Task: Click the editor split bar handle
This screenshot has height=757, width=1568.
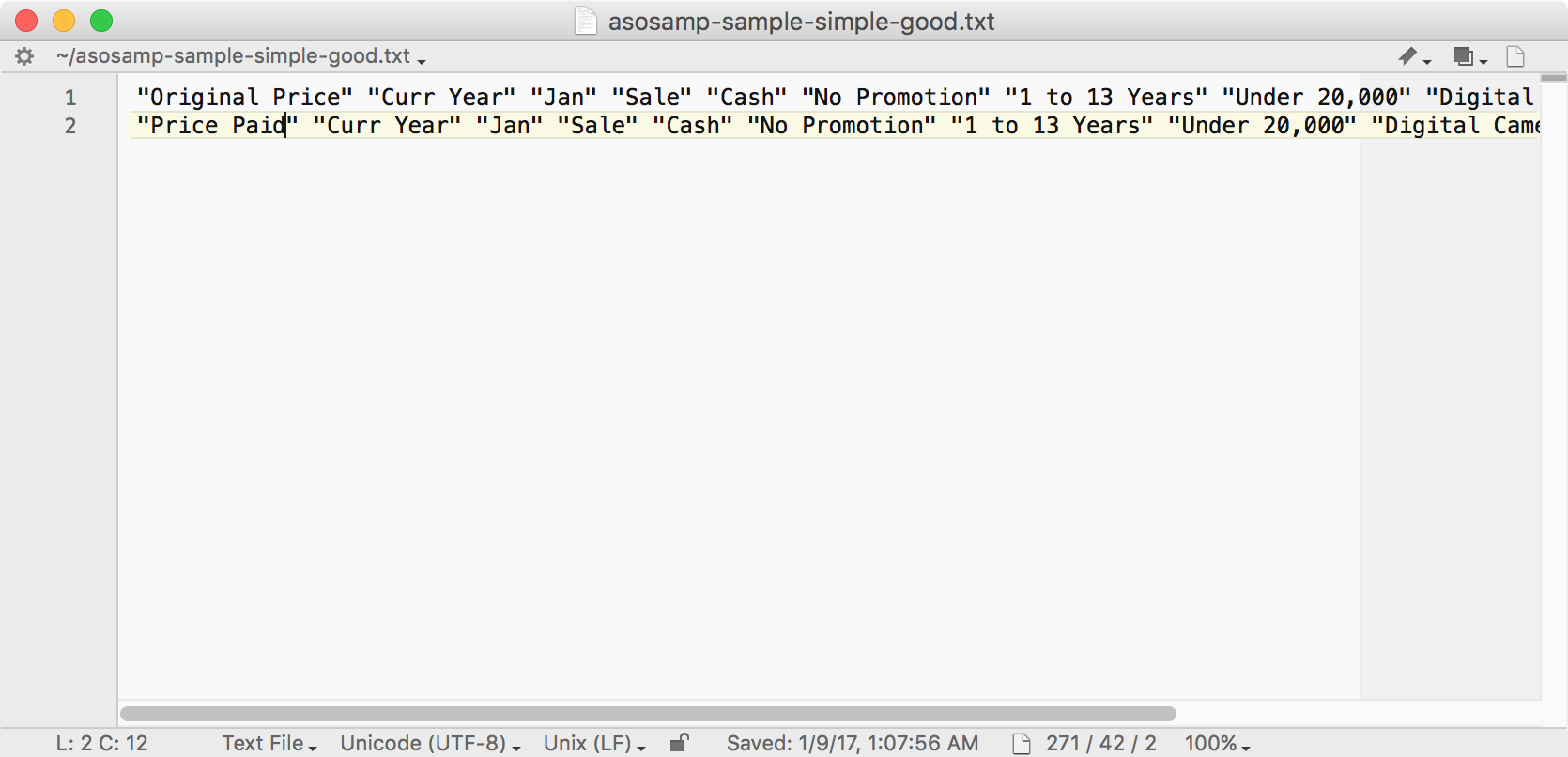Action: [1554, 77]
